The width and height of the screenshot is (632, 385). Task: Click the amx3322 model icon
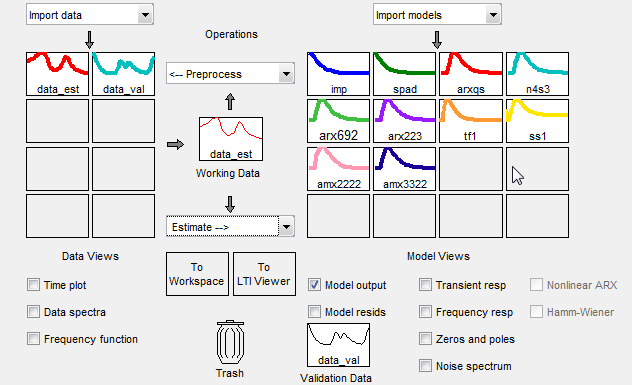[x=404, y=169]
